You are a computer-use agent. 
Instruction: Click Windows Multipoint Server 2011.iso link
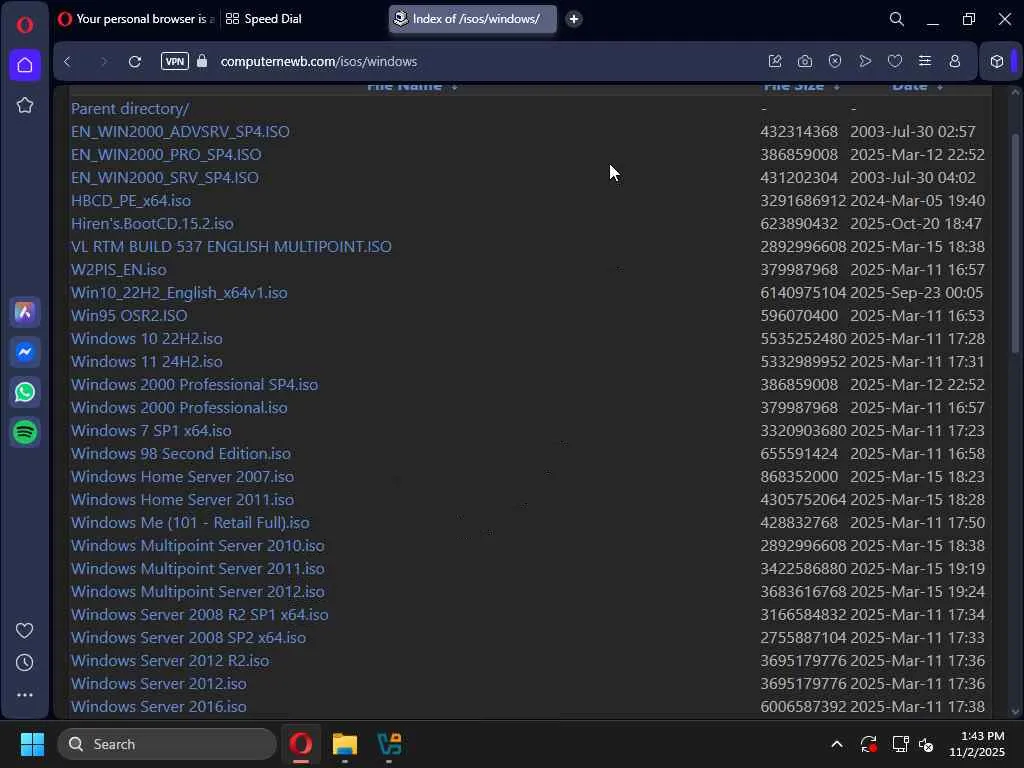[197, 568]
